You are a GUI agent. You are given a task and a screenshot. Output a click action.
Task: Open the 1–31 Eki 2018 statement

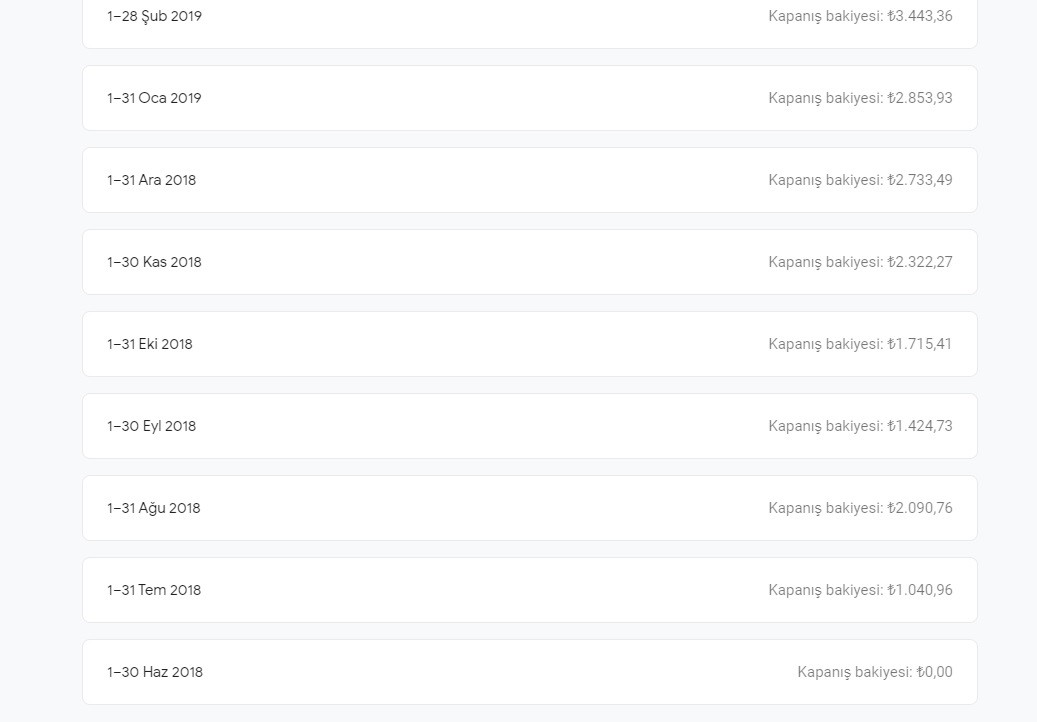click(x=529, y=344)
